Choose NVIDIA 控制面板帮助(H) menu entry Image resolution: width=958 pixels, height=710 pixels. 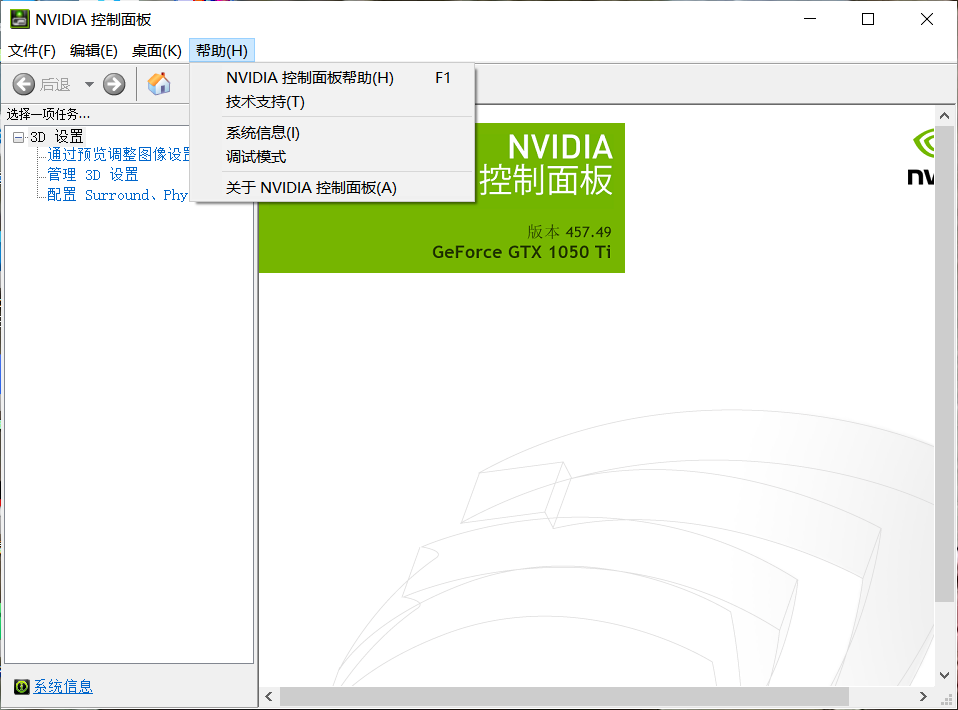(332, 78)
